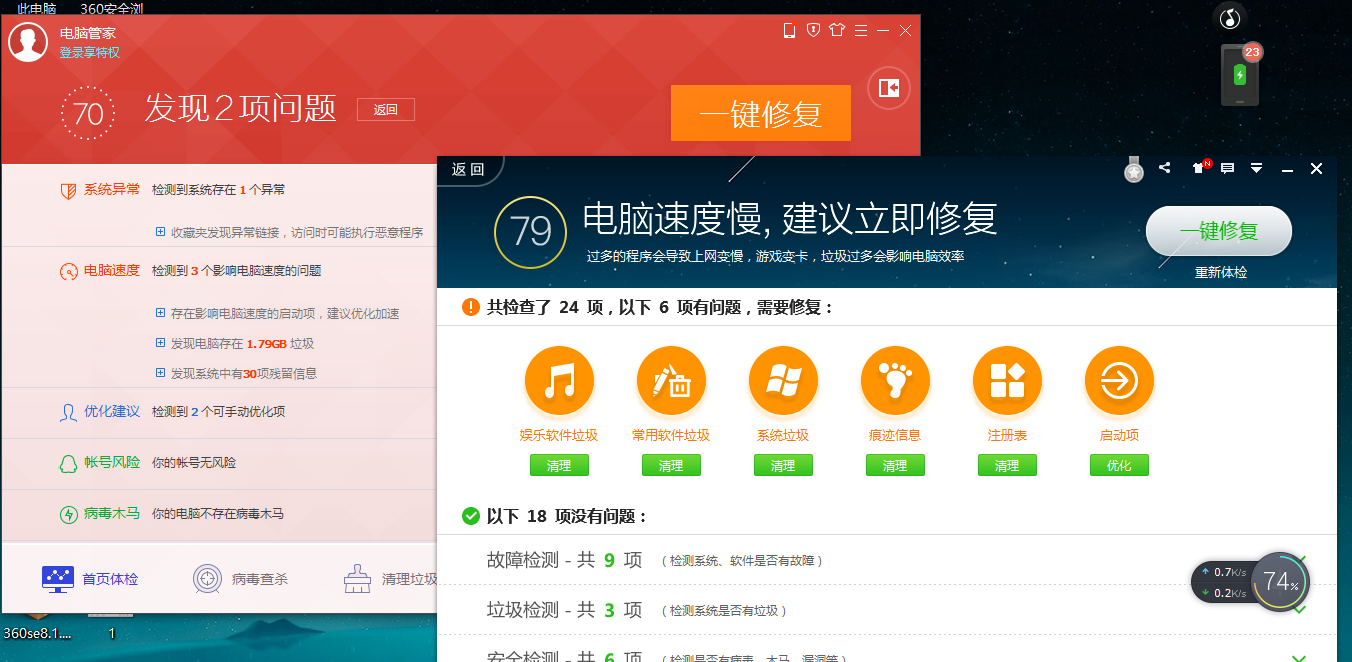The width and height of the screenshot is (1352, 662).
Task: Click the medal icon in 360 title bar
Action: click(1133, 169)
